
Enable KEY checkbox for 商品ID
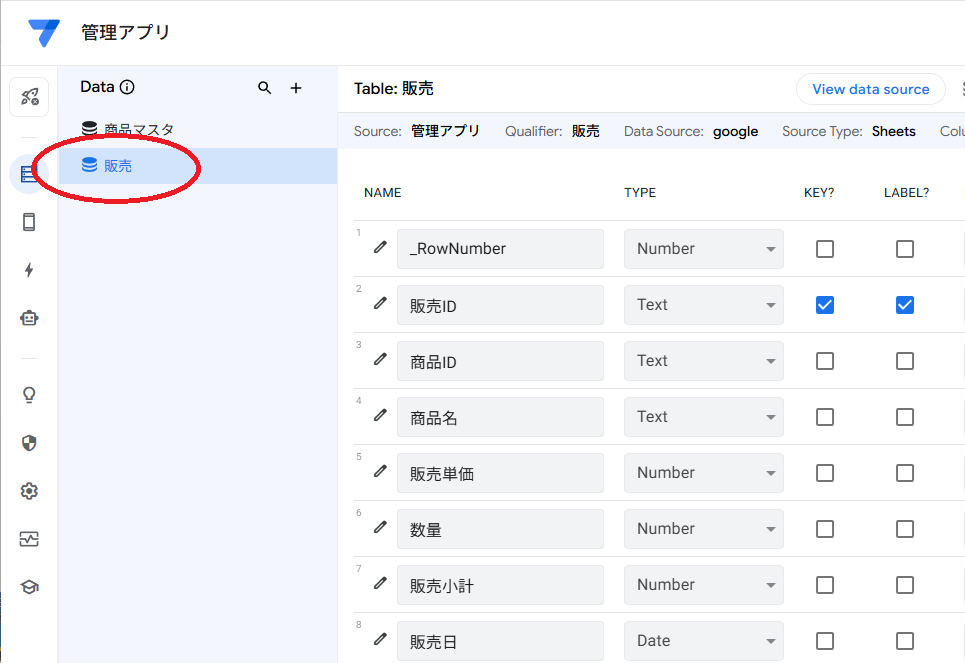pos(825,361)
